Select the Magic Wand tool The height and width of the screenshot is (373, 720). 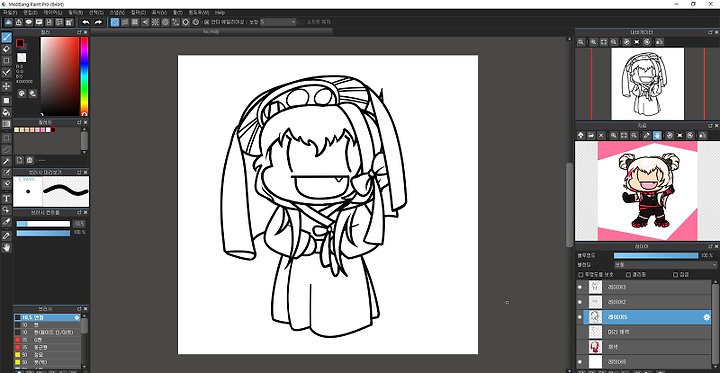[x=6, y=161]
